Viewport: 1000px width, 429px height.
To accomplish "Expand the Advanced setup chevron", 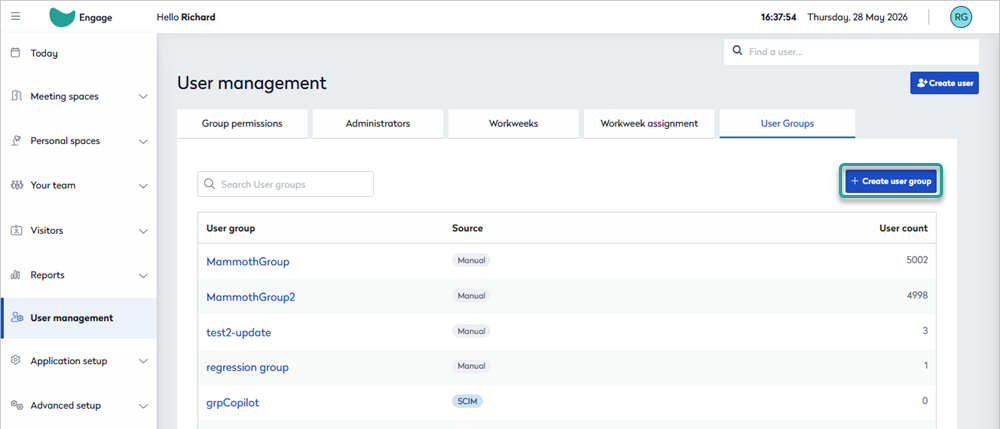I will tap(143, 405).
